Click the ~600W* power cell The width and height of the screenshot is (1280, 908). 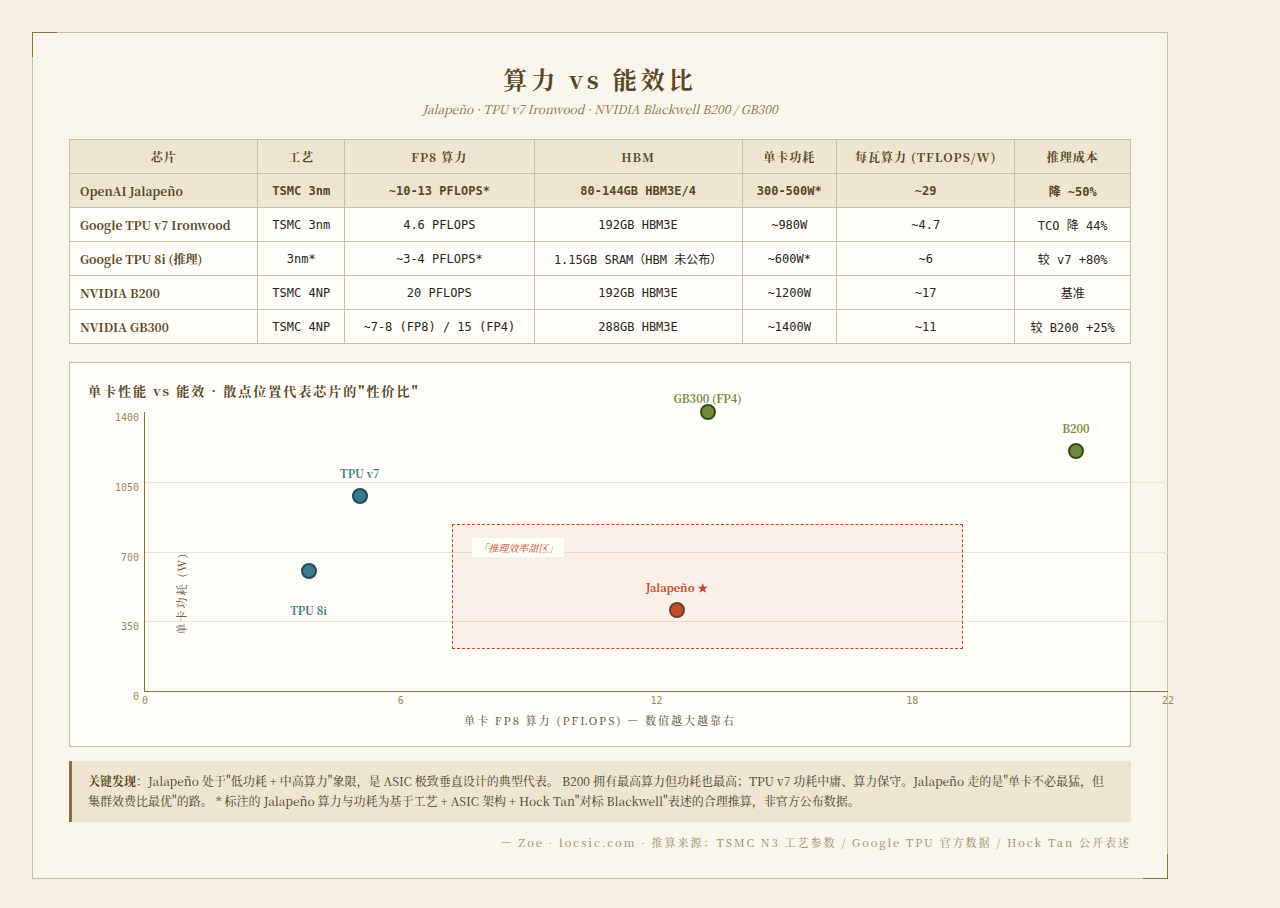(x=789, y=259)
